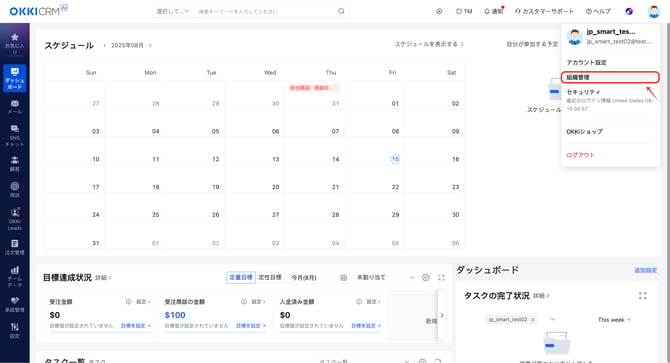The height and width of the screenshot is (363, 670).
Task: Click jp_smart_tes... profile header in the menu
Action: coord(610,37)
